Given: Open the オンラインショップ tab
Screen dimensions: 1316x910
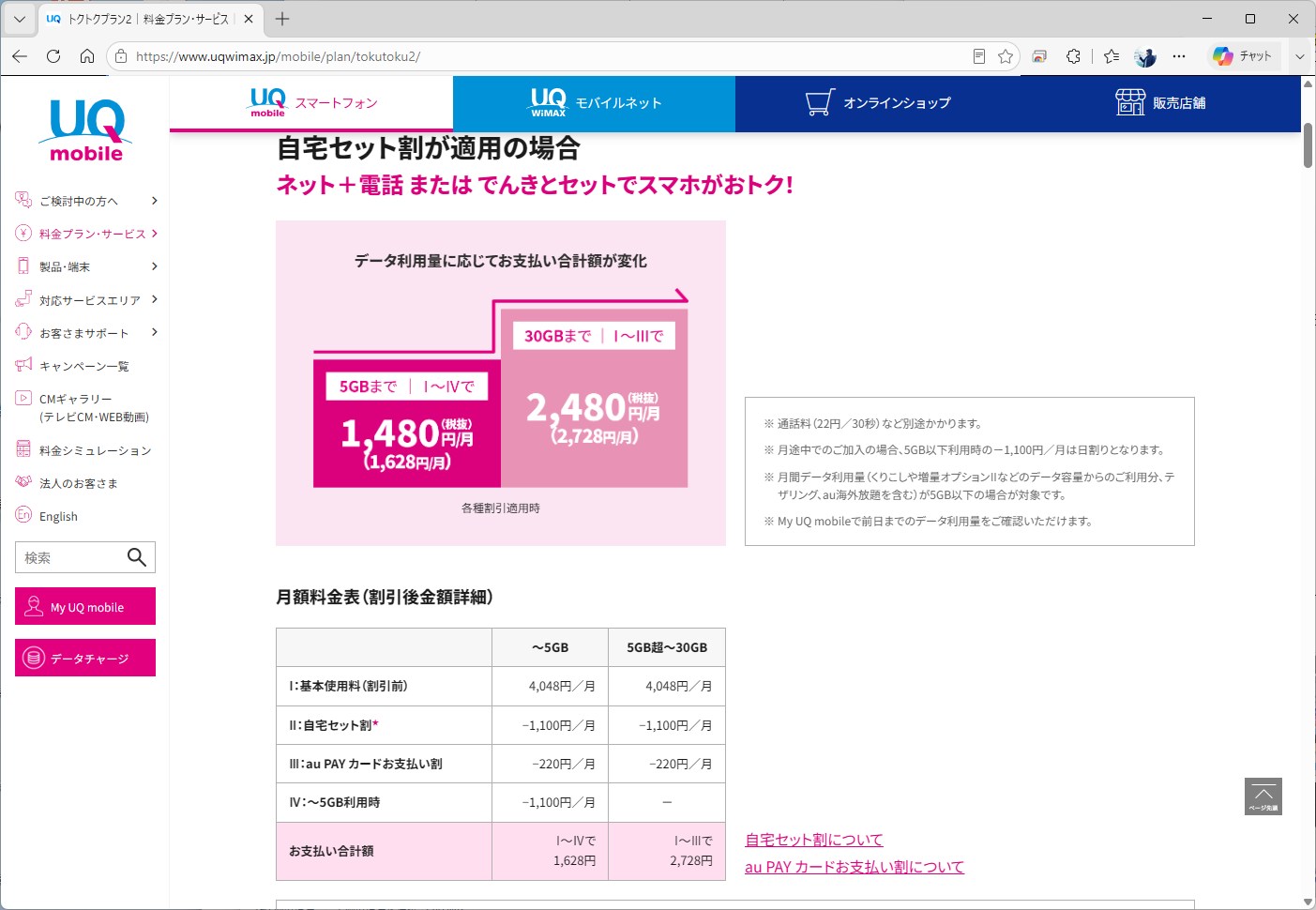Looking at the screenshot, I should click(x=877, y=102).
